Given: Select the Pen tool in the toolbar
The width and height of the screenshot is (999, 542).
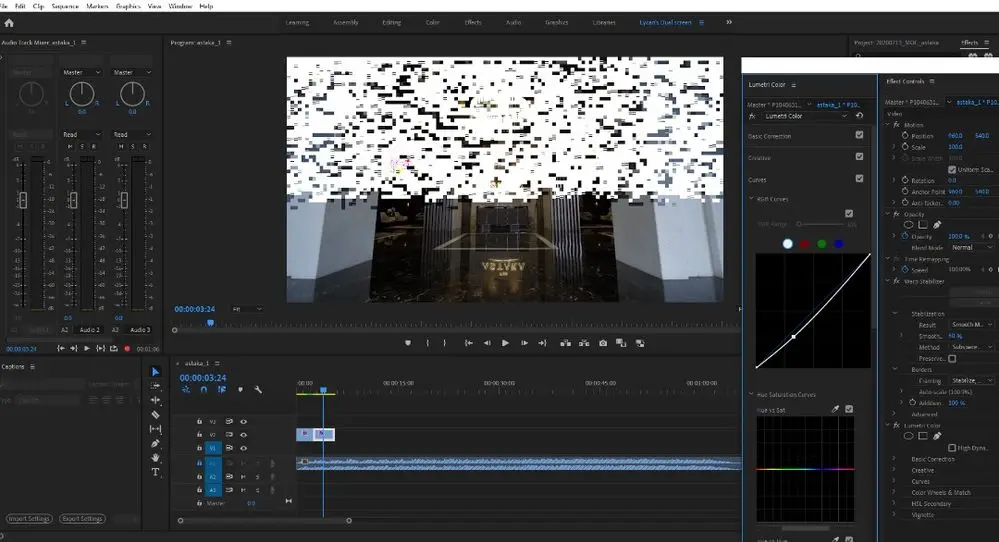Looking at the screenshot, I should click(x=155, y=443).
